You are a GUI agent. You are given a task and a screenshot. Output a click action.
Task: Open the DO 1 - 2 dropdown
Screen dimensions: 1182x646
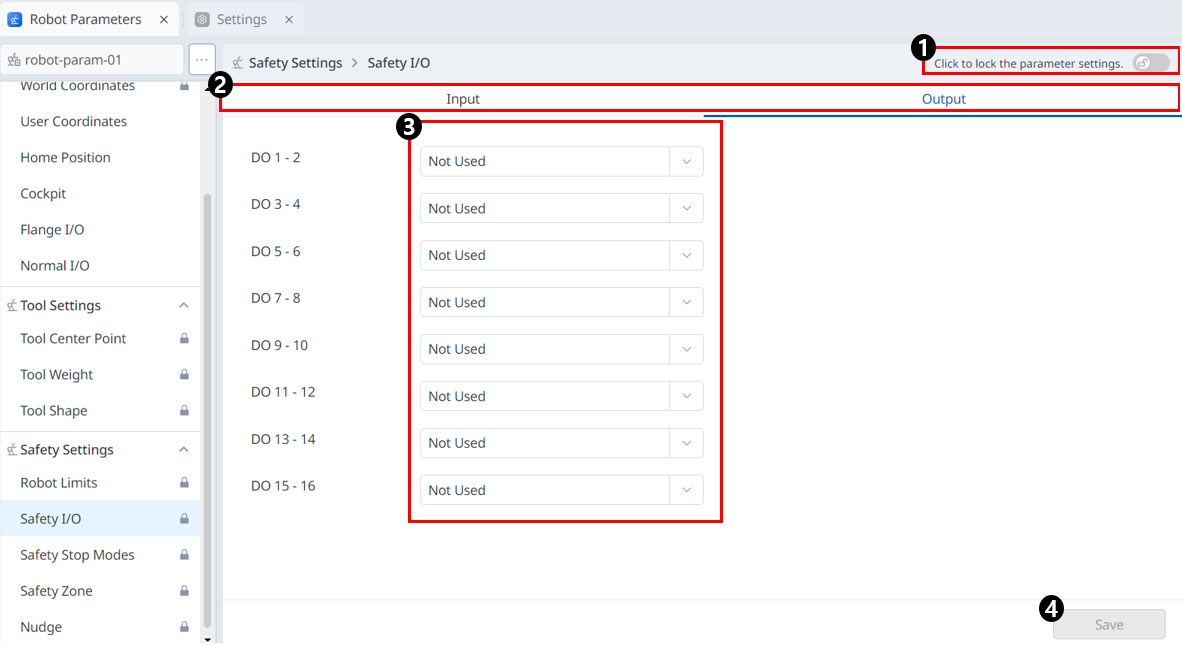(x=561, y=162)
